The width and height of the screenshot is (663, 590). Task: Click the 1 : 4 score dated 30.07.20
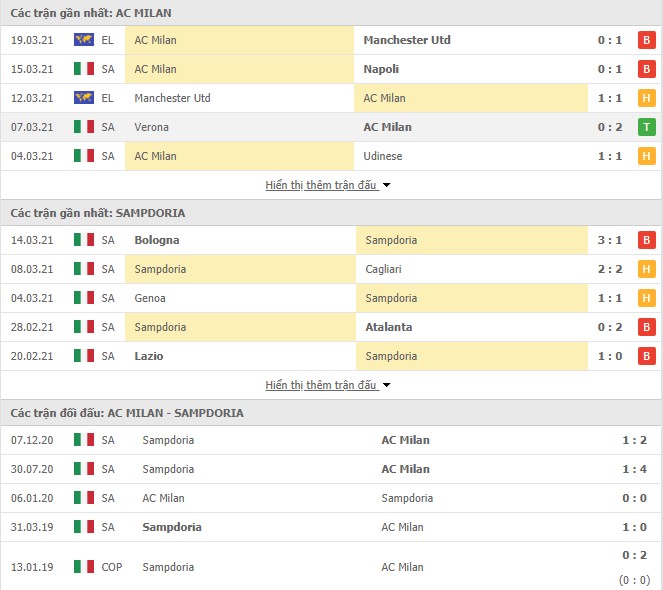[x=634, y=469]
